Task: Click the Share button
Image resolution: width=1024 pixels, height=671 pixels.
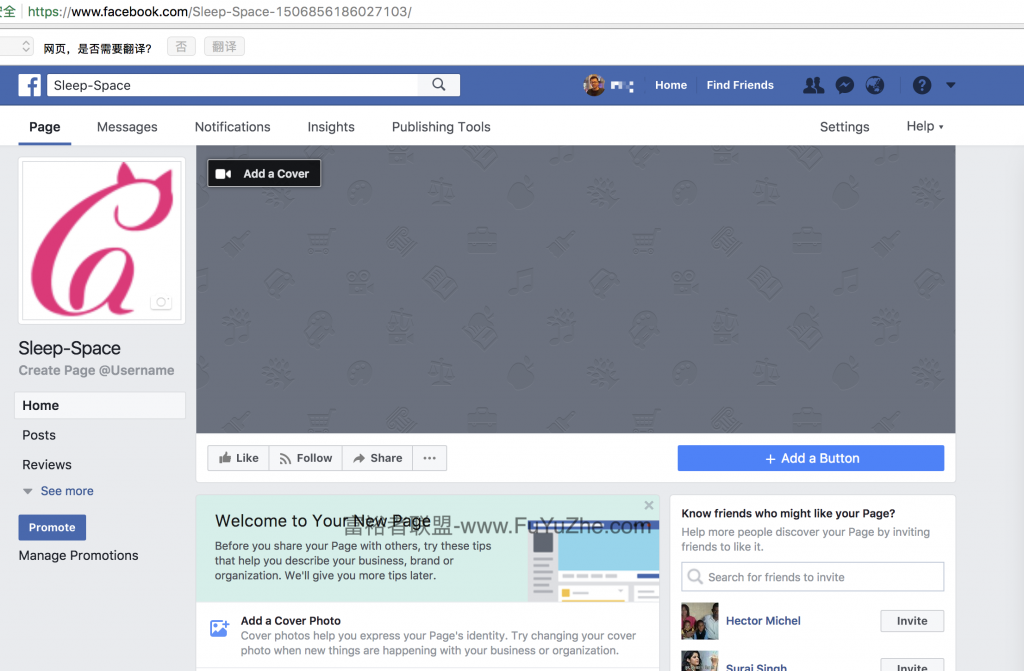Action: click(x=377, y=458)
